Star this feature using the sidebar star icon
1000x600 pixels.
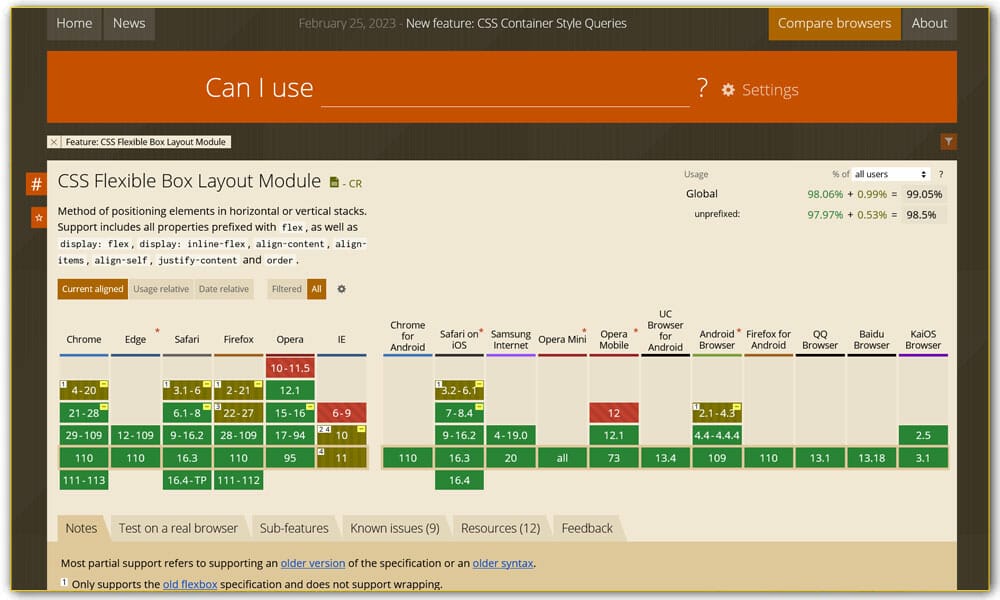36,216
